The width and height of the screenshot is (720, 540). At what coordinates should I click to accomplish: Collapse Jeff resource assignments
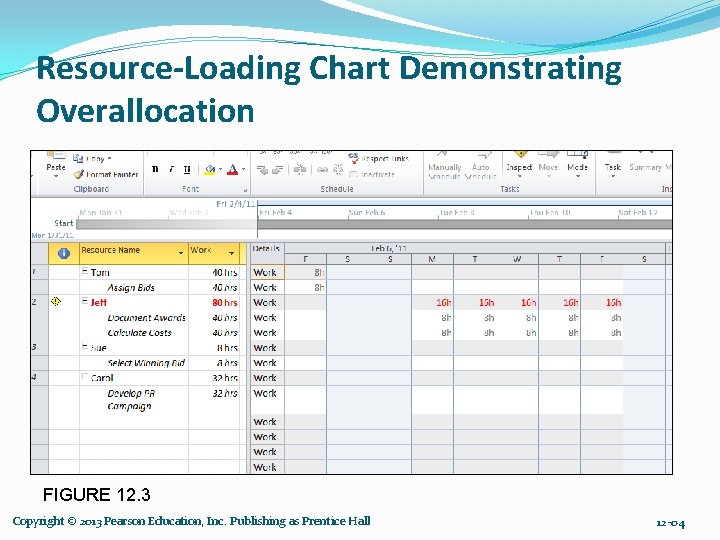click(x=84, y=301)
